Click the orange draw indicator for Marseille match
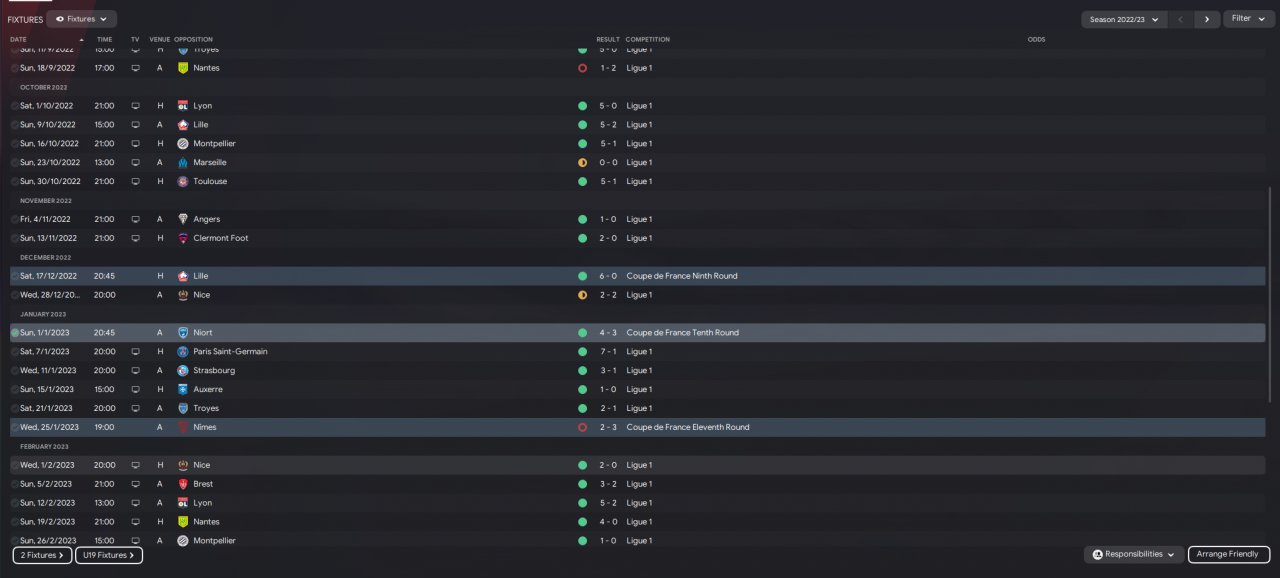 582,162
